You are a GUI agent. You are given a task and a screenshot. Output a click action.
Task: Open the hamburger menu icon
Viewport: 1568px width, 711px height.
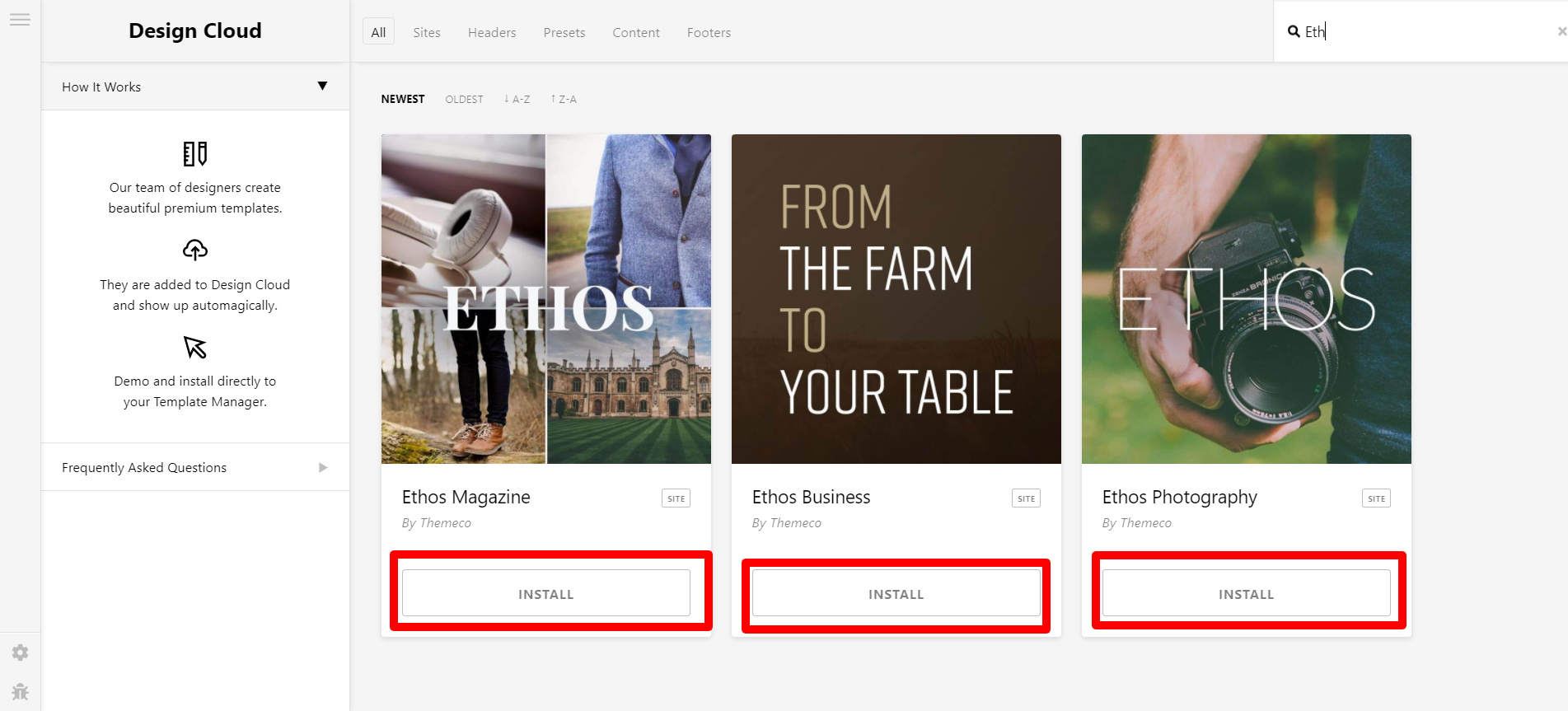(x=20, y=20)
